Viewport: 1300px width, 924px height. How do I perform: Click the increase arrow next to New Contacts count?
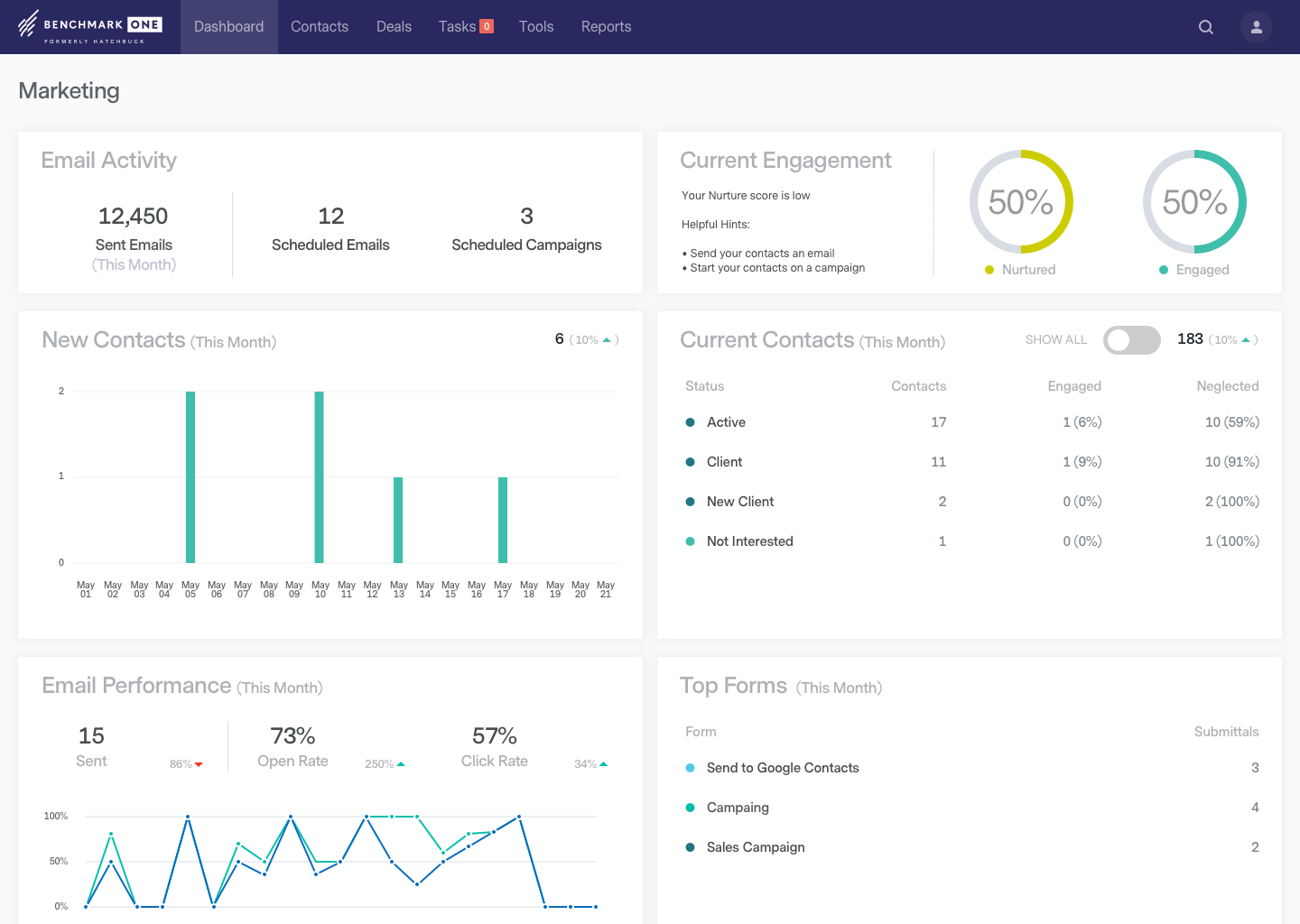tap(608, 338)
